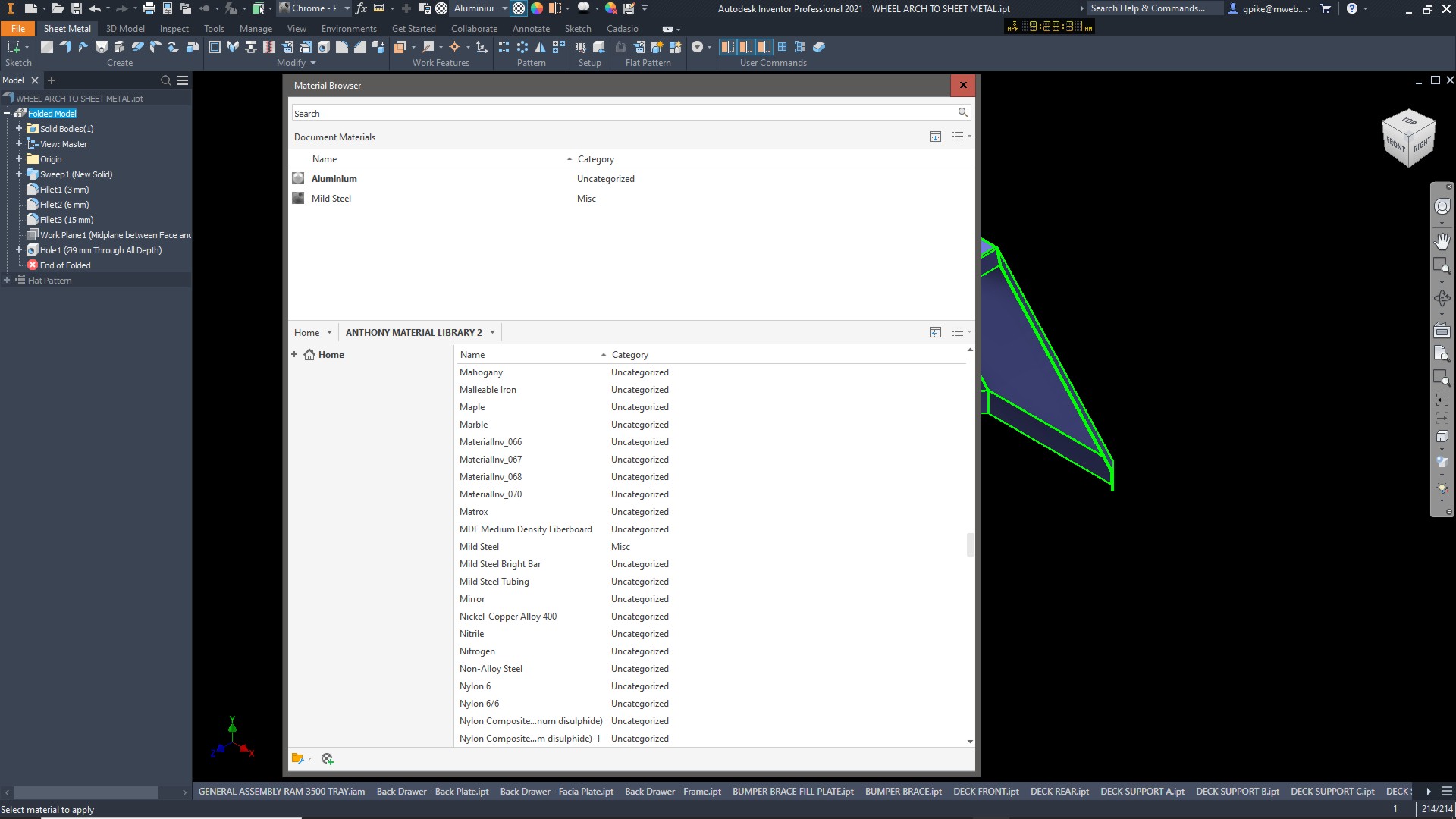Expand the Origin node in the model browser
Image resolution: width=1456 pixels, height=819 pixels.
(x=19, y=159)
